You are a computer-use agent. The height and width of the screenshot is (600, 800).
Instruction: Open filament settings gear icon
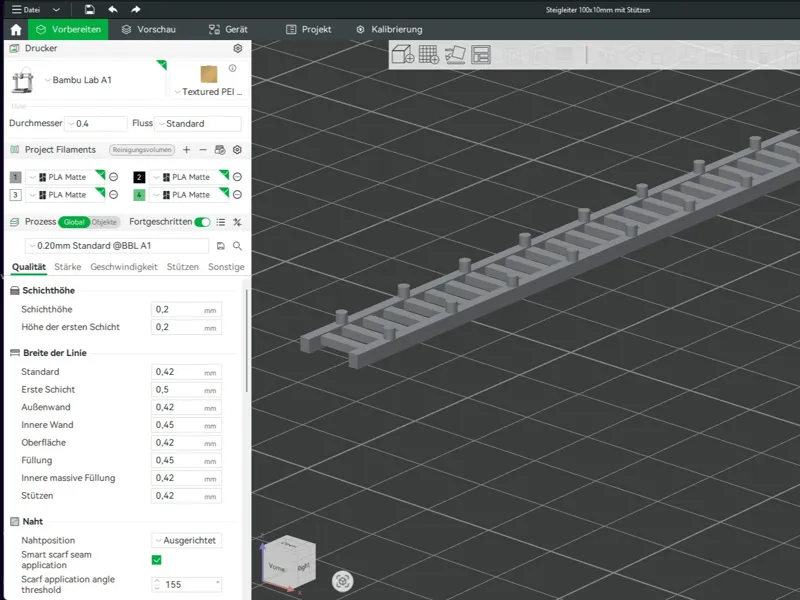pos(237,150)
